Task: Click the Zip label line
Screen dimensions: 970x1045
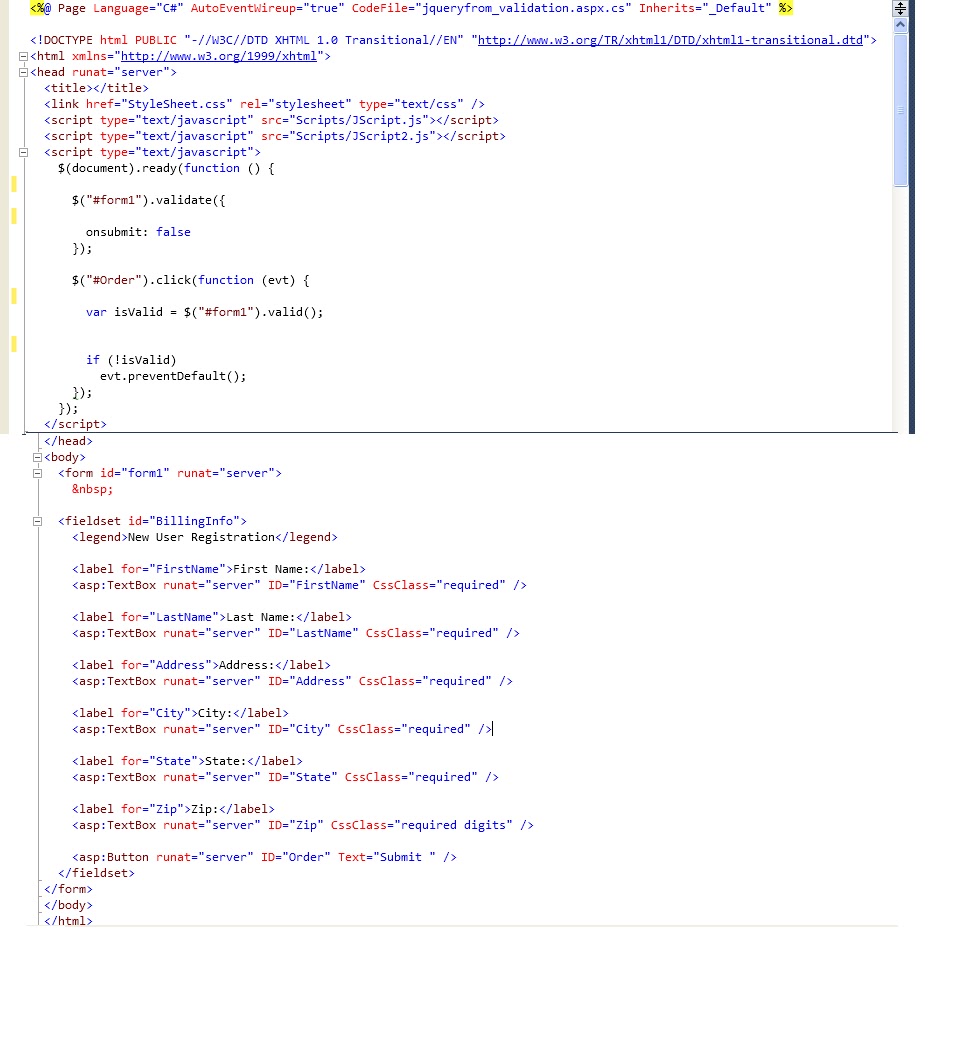Action: click(173, 809)
